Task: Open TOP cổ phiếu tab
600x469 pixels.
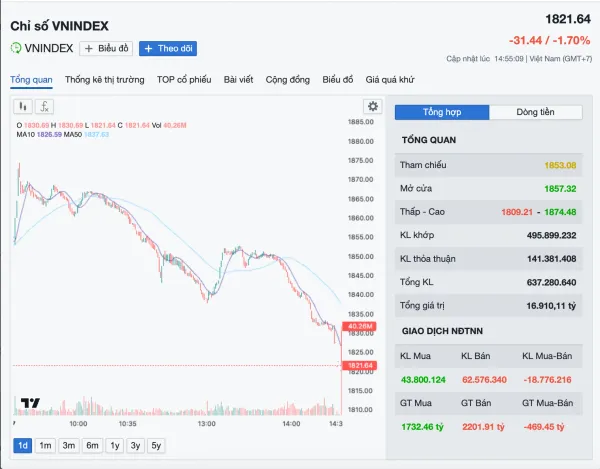Action: pos(184,80)
